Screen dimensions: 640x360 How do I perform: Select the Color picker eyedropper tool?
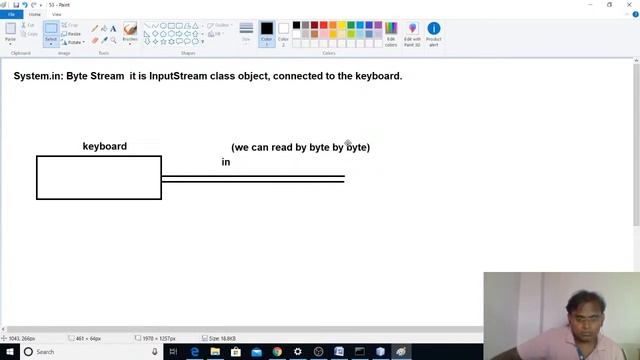104,40
